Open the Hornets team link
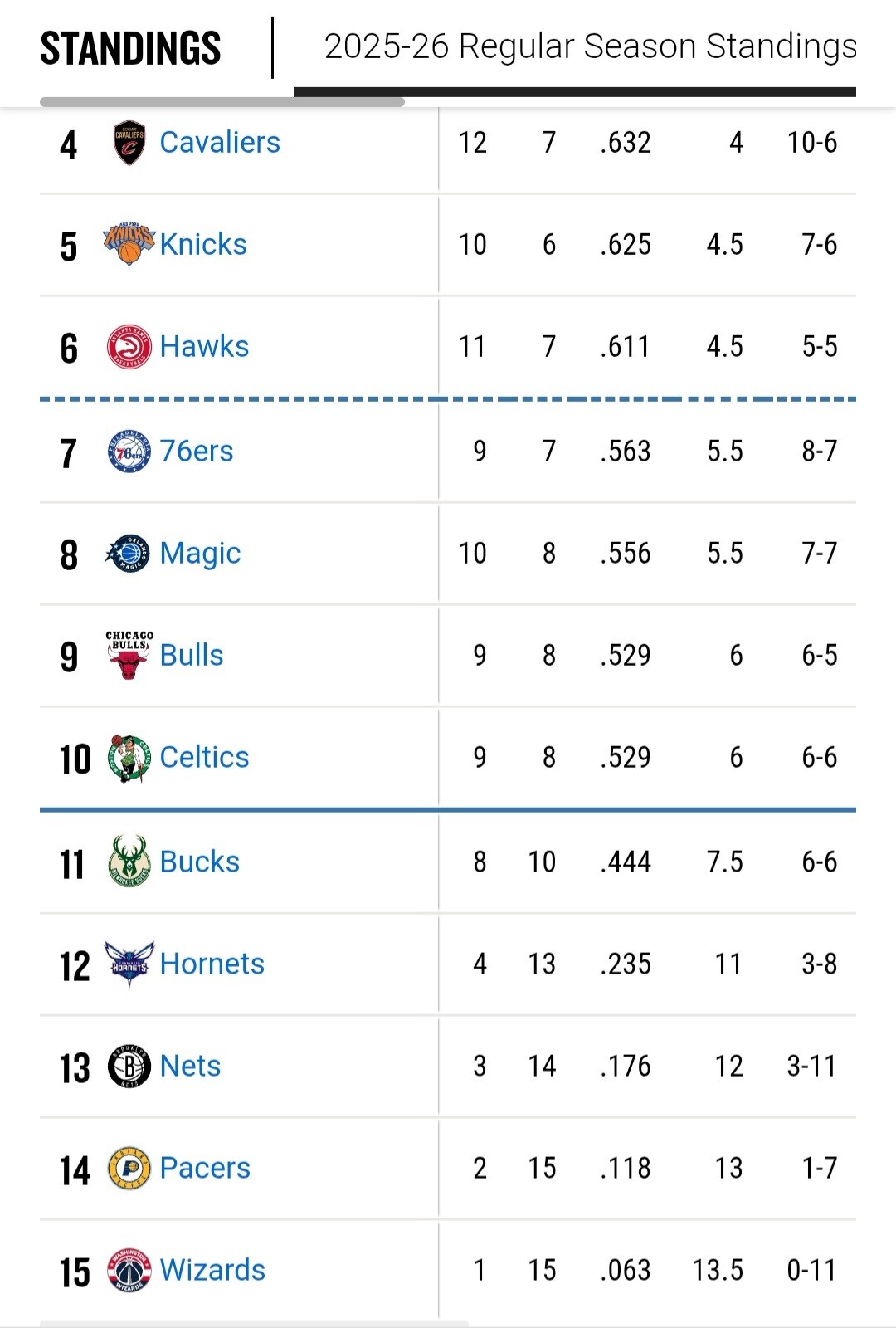Image resolution: width=896 pixels, height=1328 pixels. [212, 964]
